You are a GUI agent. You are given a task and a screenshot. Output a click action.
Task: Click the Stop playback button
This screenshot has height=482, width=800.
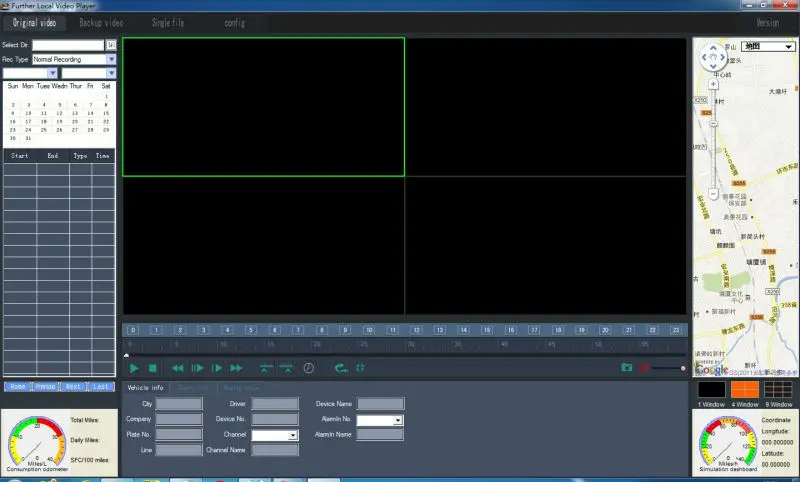(x=153, y=368)
